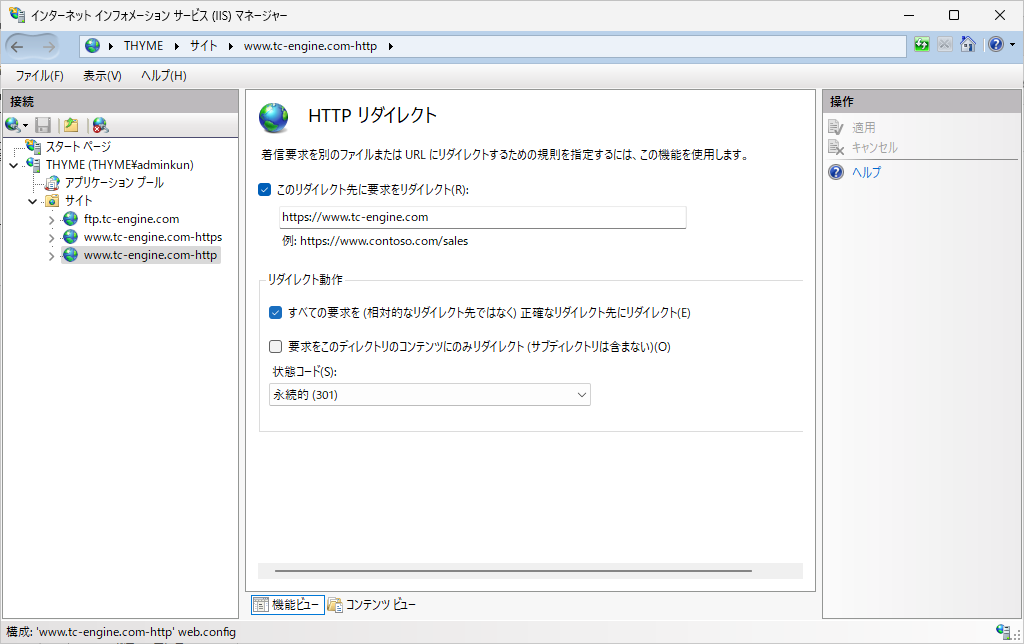
Task: Expand the www.tc-engine.com-http node
Action: (x=52, y=256)
